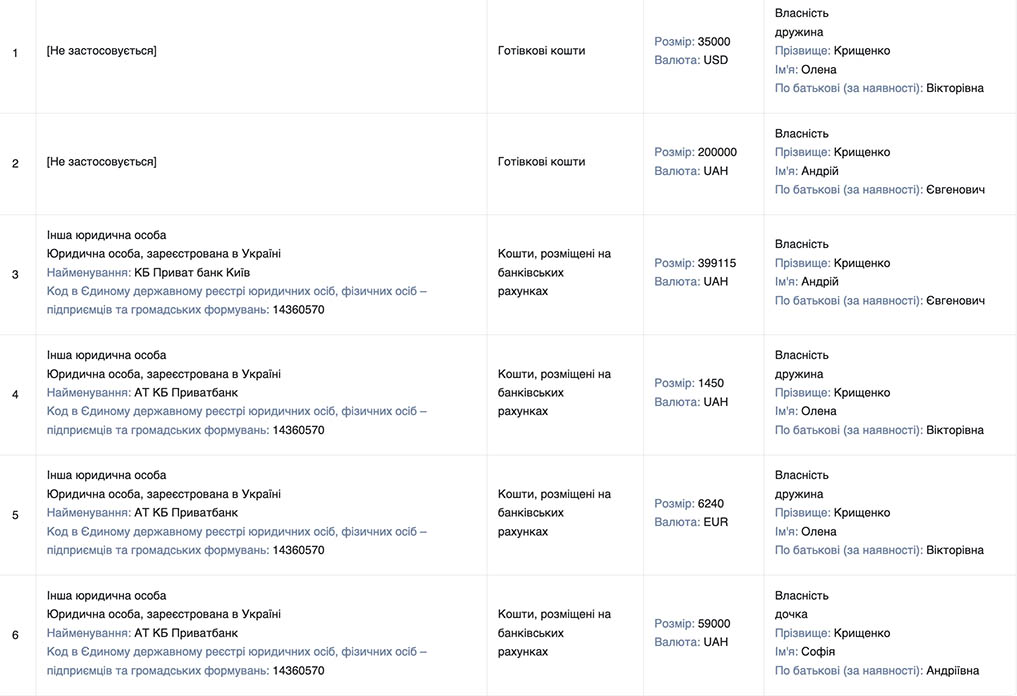Screen dimensions: 1017x696
Task: Click 'Готівкові кошти' in row 2
Action: pyautogui.click(x=541, y=161)
